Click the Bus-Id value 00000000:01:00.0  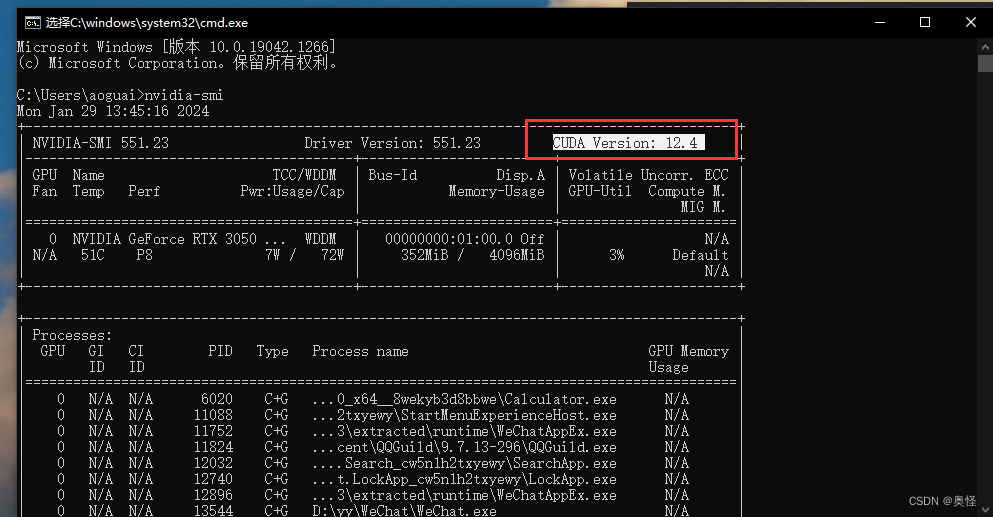[x=448, y=239]
